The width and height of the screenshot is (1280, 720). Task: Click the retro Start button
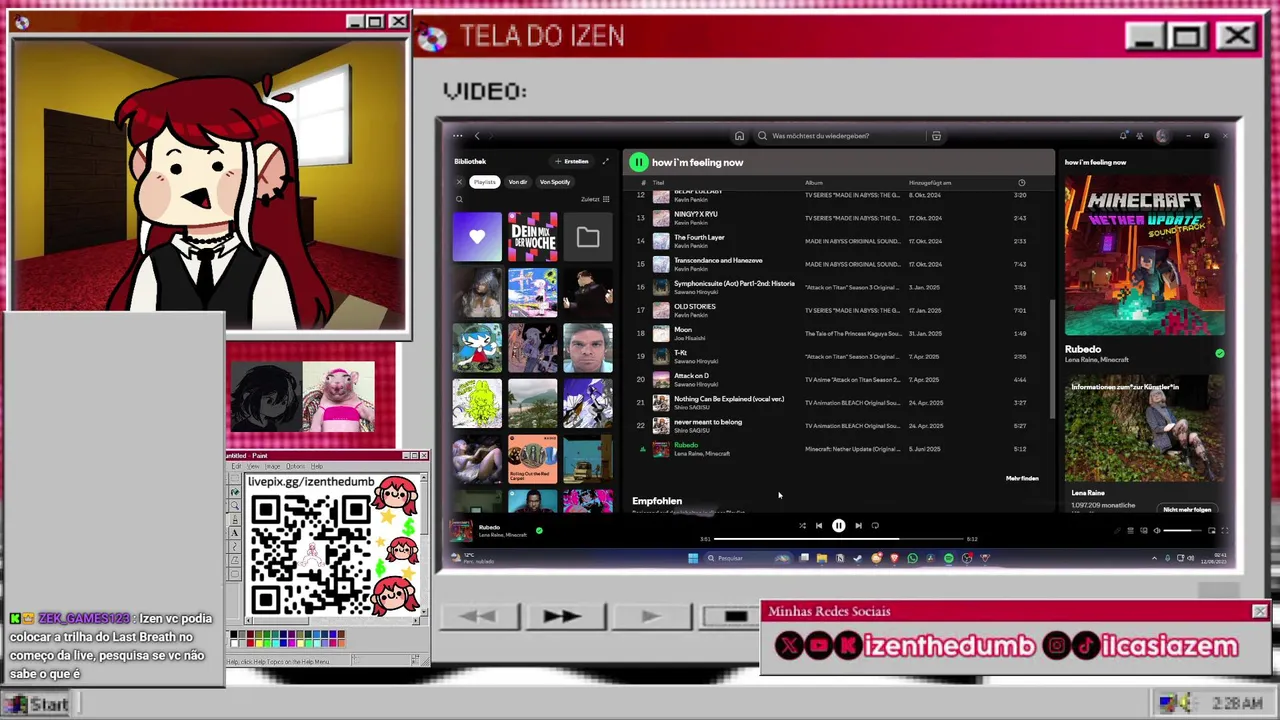(x=36, y=704)
